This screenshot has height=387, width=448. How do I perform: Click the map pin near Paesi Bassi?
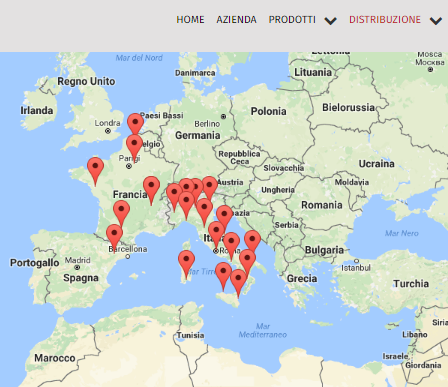click(x=135, y=124)
